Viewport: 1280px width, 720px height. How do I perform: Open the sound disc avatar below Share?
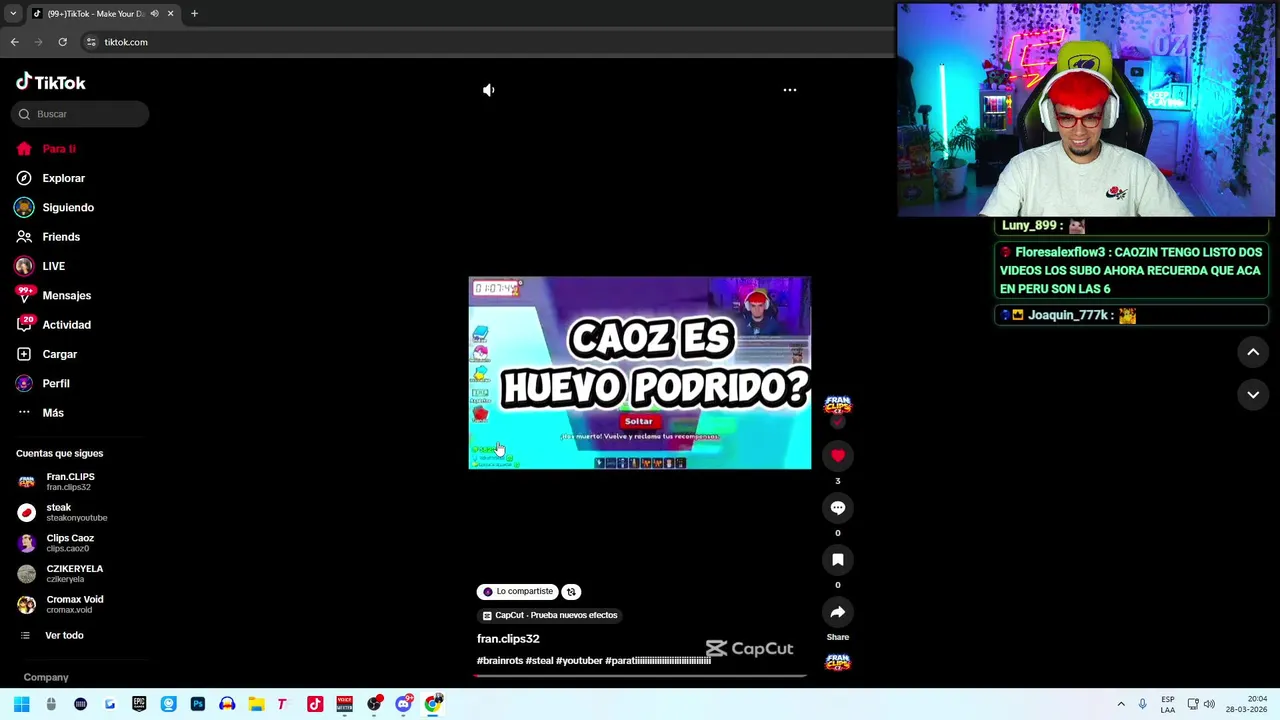(838, 662)
